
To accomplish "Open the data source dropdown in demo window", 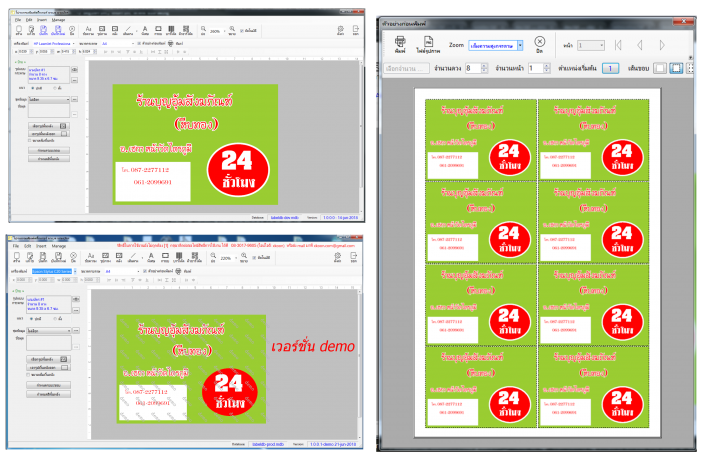I will [49, 330].
